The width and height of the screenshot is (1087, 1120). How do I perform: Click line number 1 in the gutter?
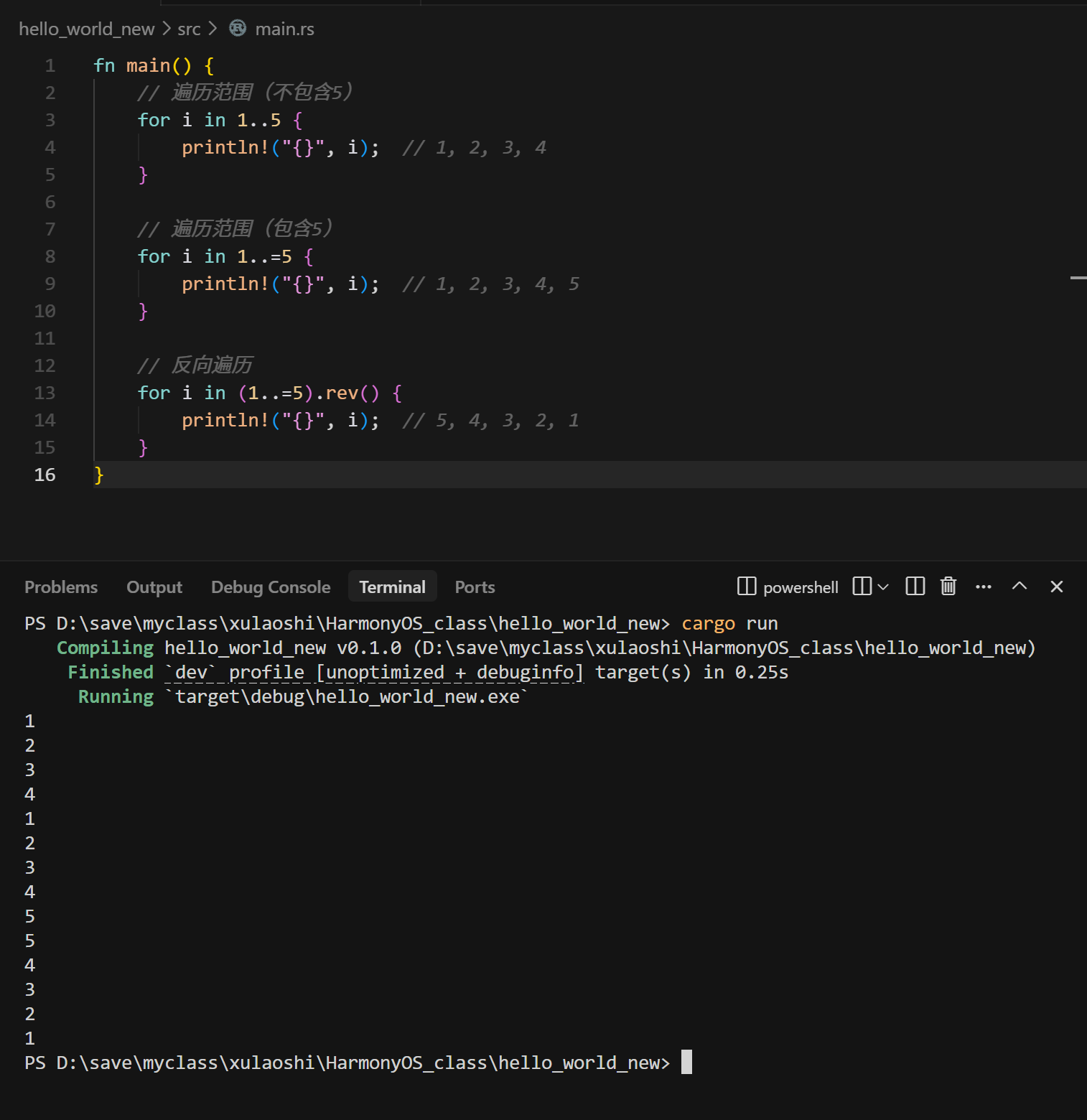(x=50, y=65)
